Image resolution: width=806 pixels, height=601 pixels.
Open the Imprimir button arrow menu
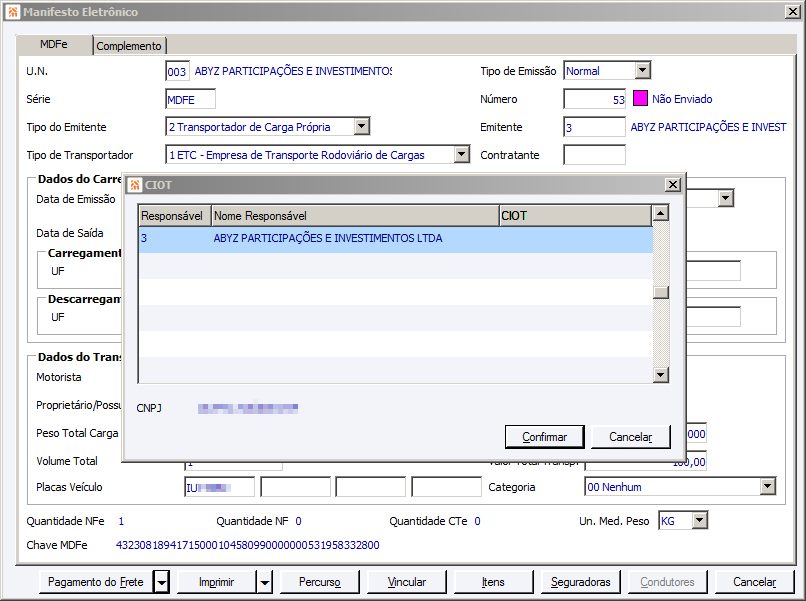[265, 582]
